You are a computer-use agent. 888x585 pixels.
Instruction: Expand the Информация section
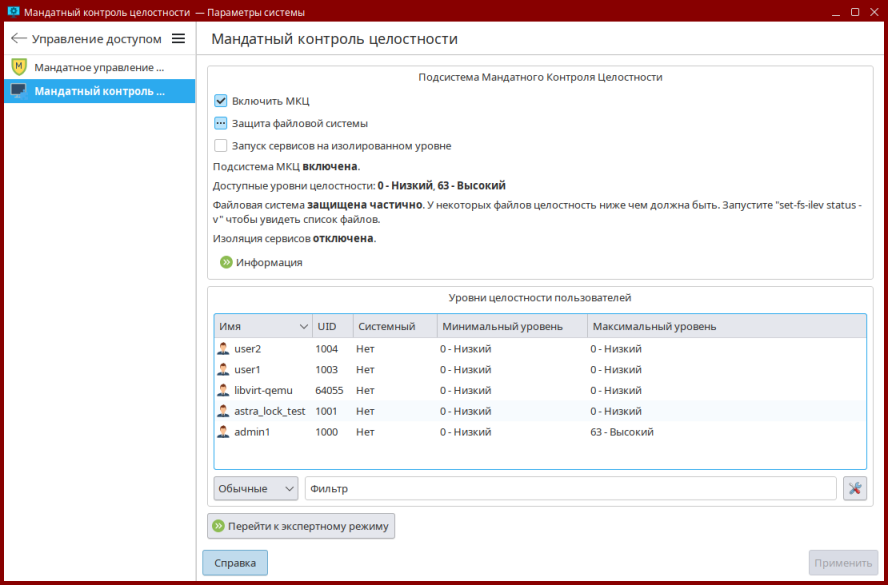[268, 263]
